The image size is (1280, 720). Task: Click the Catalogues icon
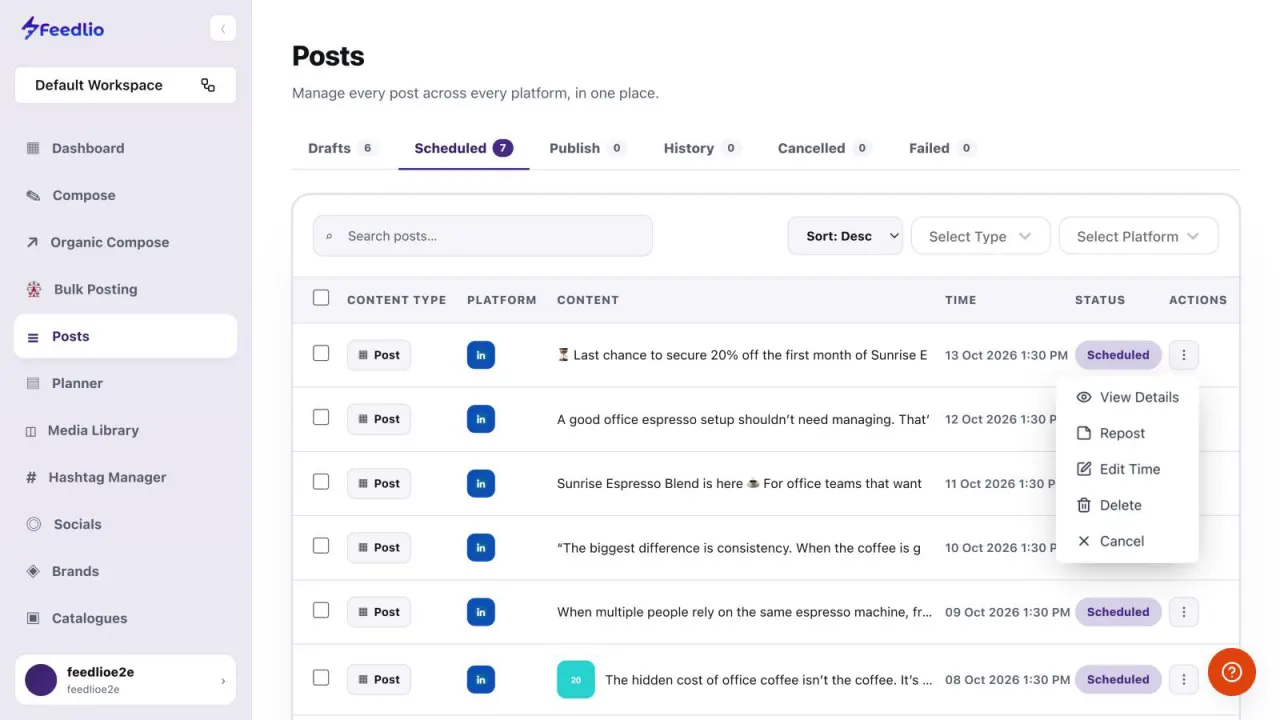tap(33, 618)
